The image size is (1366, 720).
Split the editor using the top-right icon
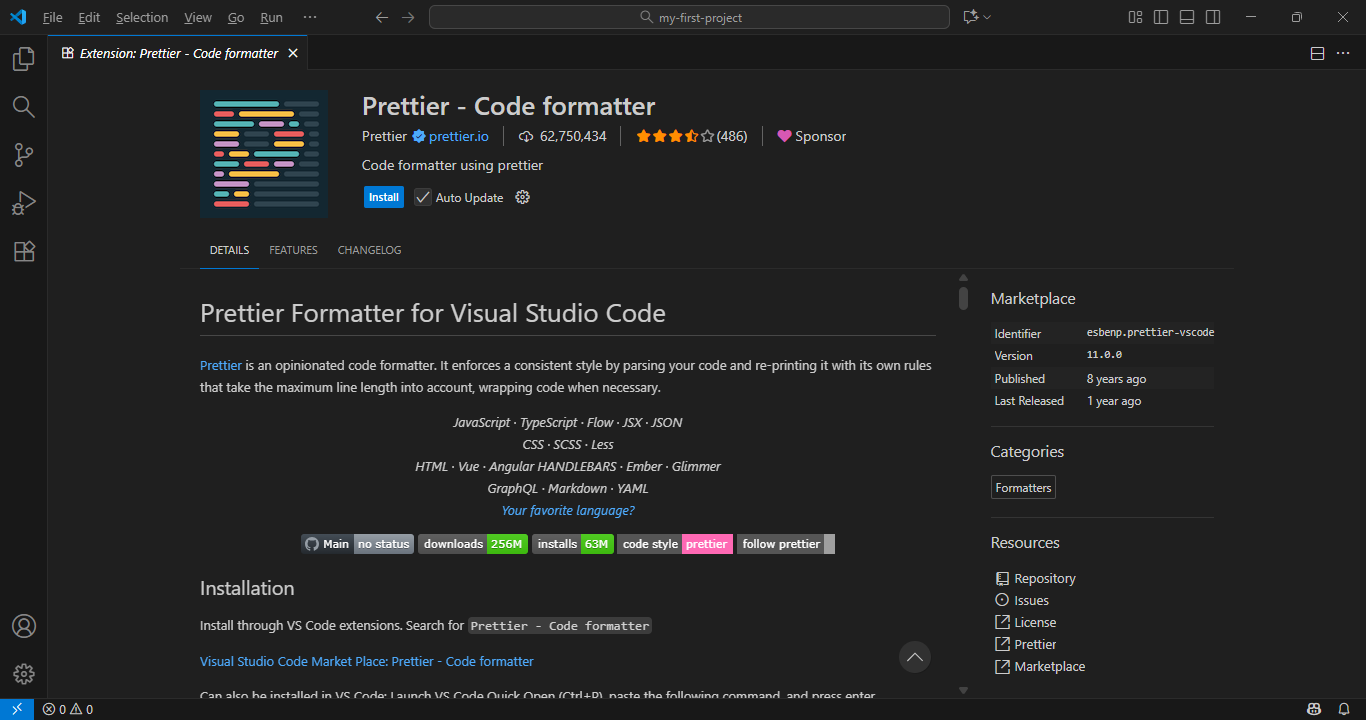point(1317,53)
